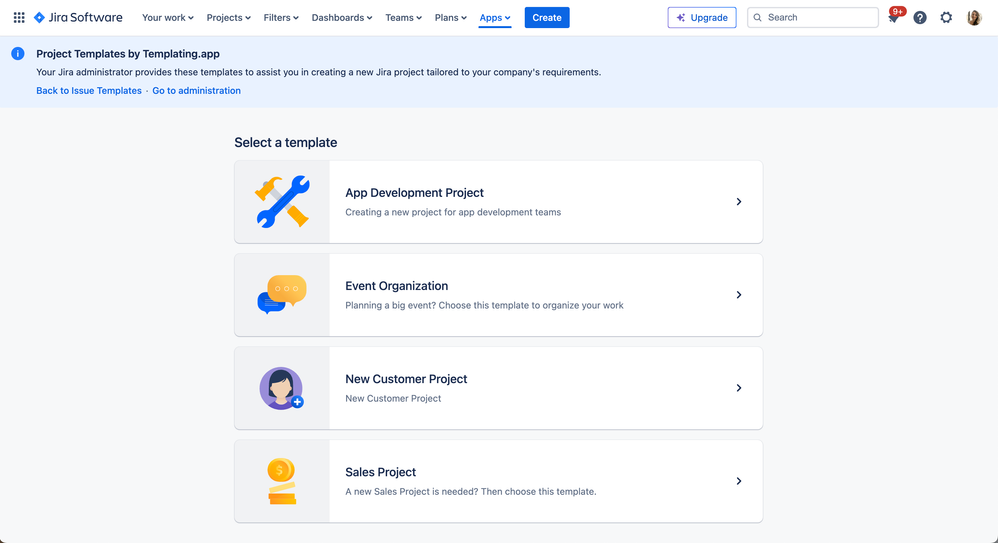Expand the Teams menu
Screen dimensions: 998x543
tap(404, 18)
